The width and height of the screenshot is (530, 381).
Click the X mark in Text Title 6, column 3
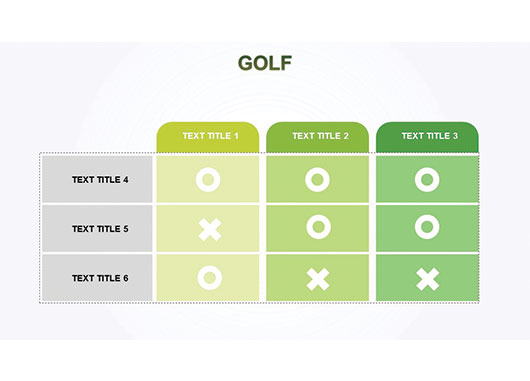[428, 279]
